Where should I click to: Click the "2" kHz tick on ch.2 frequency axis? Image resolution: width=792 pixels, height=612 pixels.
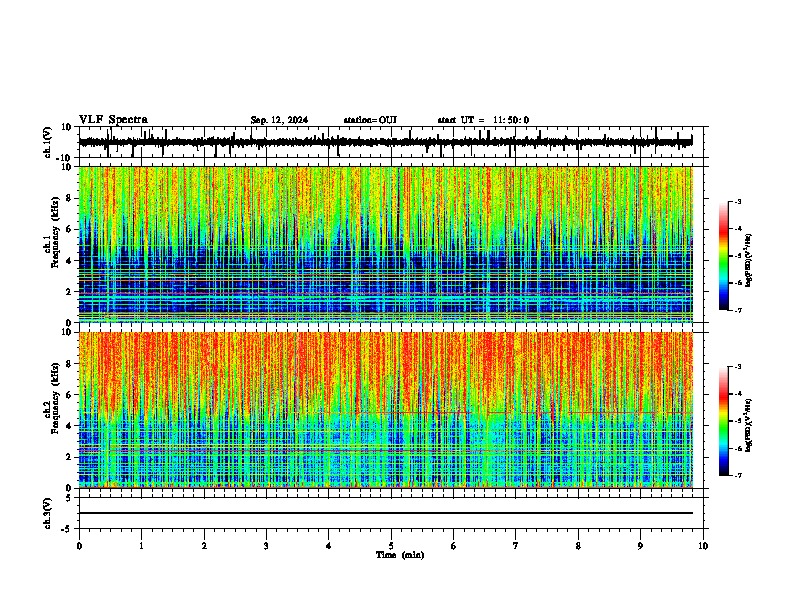coord(69,457)
